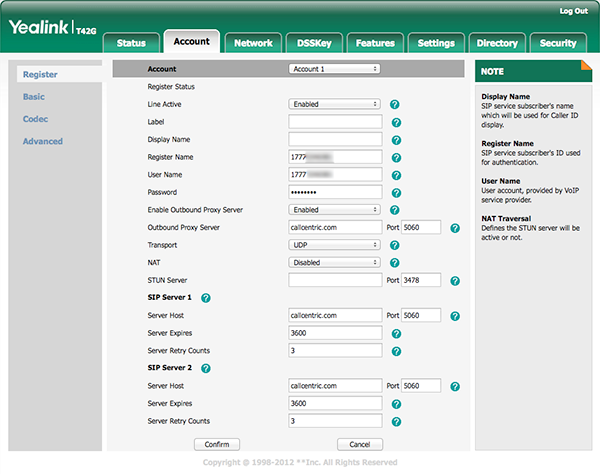Open help icon for Line Active
600x474 pixels.
point(395,104)
